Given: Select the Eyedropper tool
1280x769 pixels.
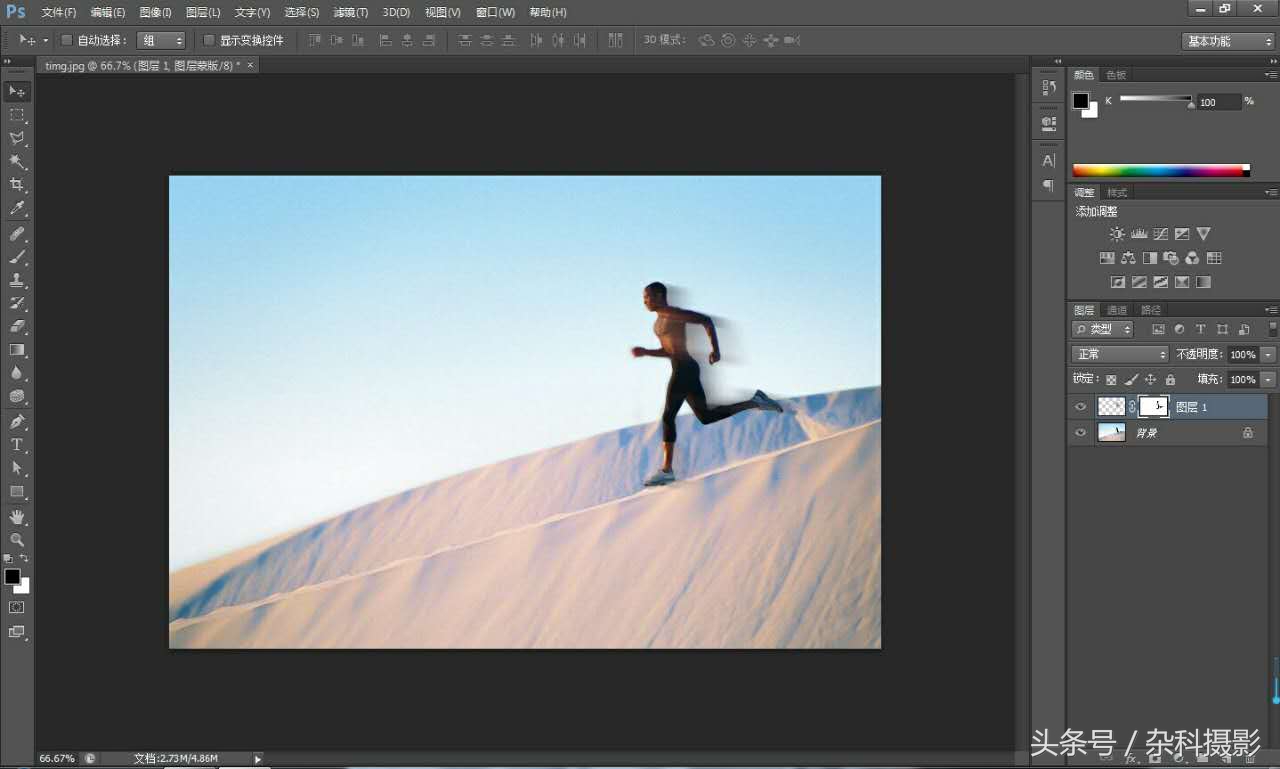Looking at the screenshot, I should (17, 209).
